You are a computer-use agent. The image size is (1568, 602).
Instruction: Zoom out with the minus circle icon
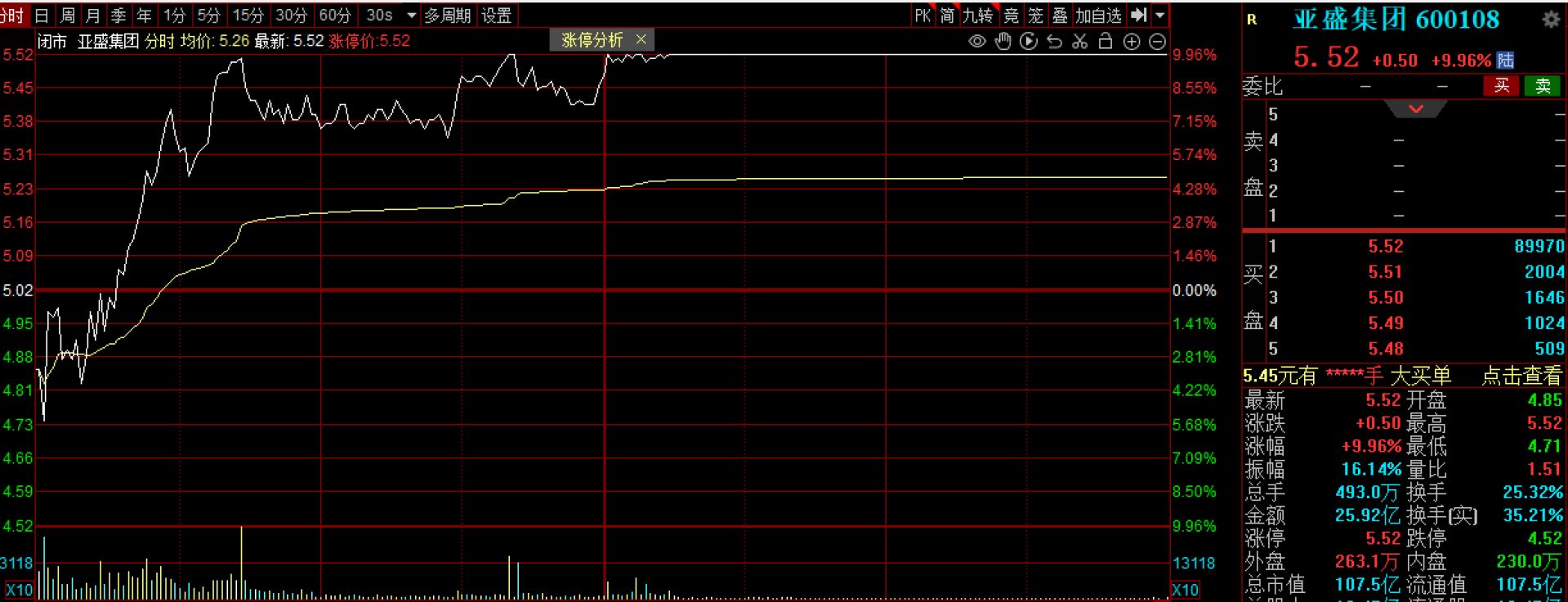coord(1157,42)
